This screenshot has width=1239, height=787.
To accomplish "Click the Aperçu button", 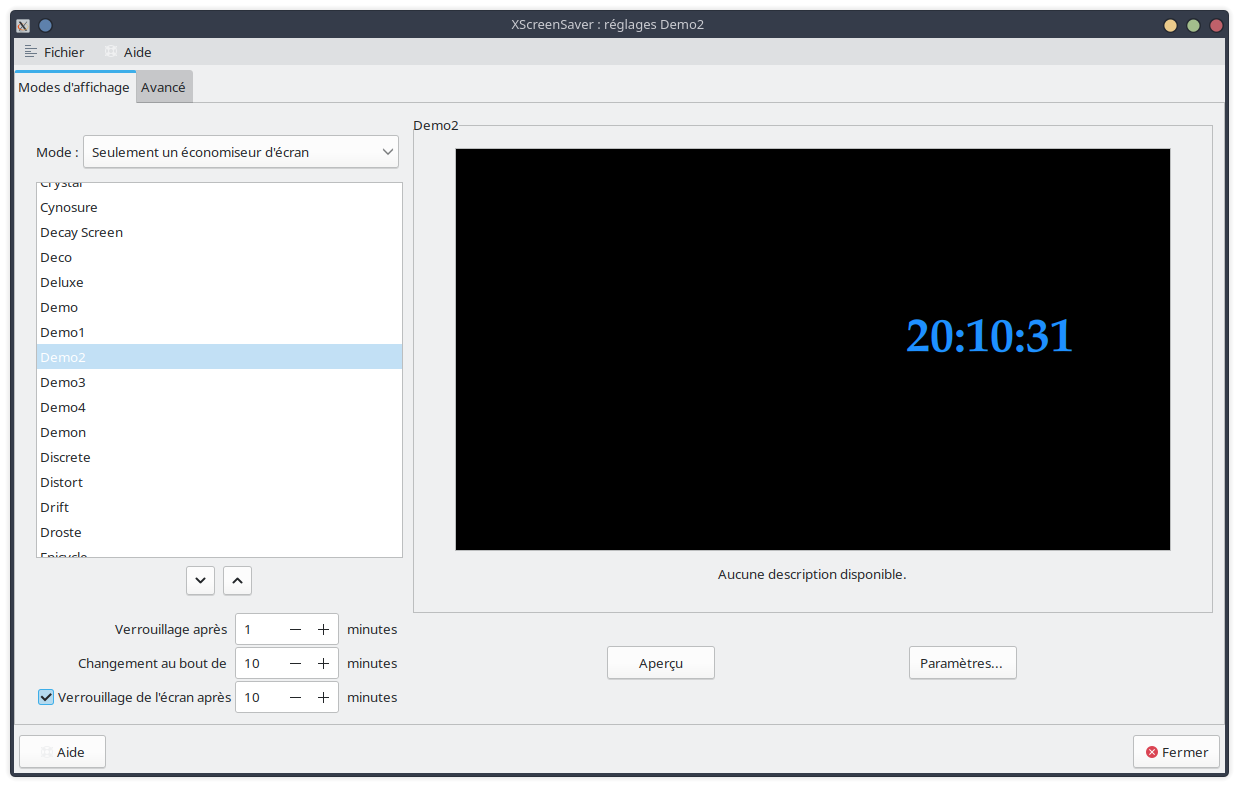I will coord(660,662).
